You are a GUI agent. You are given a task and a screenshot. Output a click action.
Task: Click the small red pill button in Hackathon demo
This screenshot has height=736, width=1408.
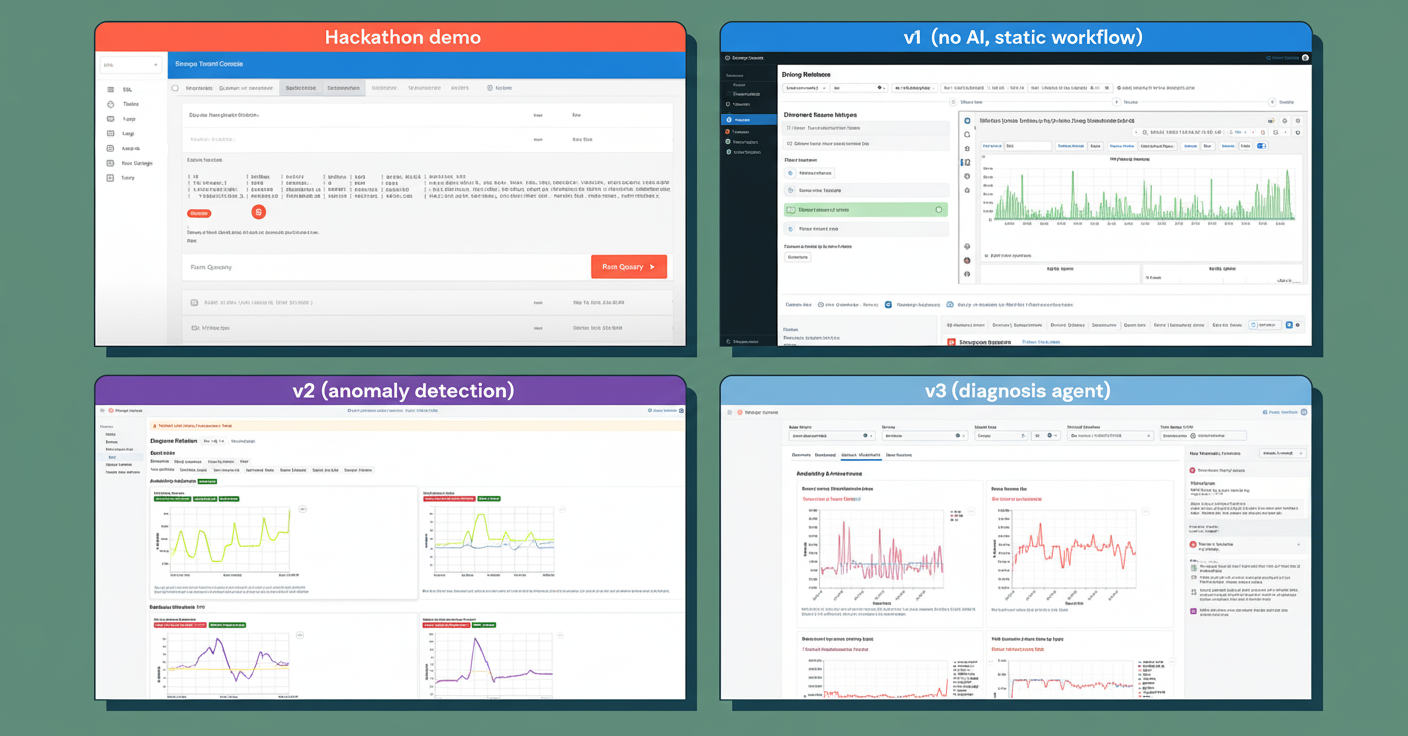199,213
